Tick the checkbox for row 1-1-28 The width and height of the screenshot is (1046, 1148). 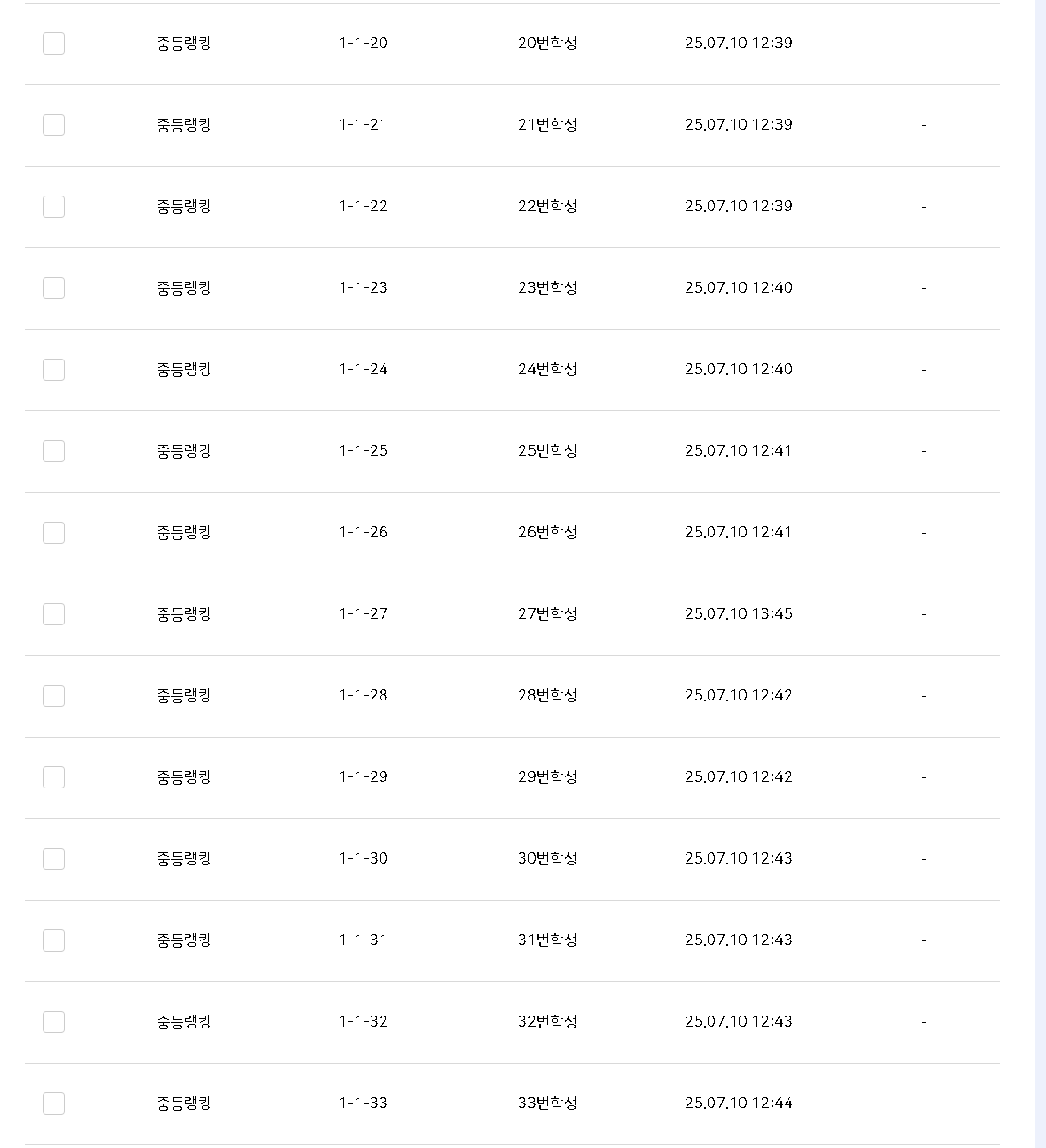click(54, 696)
